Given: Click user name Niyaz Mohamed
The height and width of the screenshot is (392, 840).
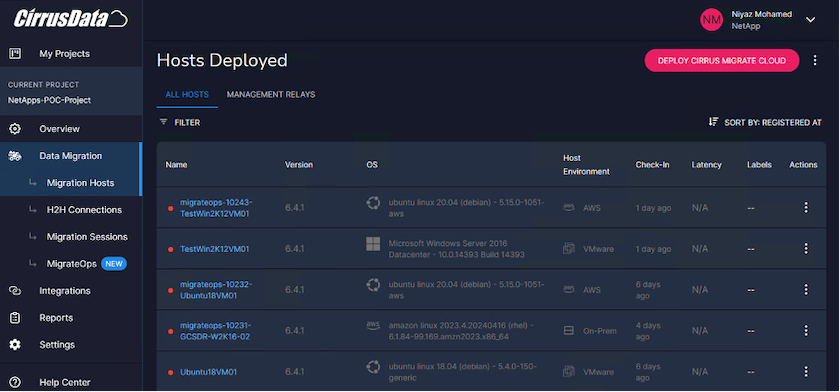Looking at the screenshot, I should pyautogui.click(x=762, y=14).
